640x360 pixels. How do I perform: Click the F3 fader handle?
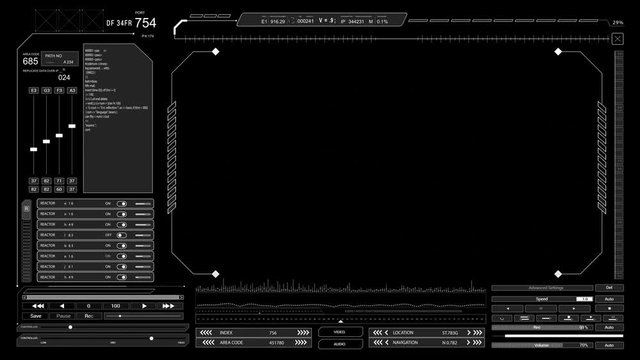click(59, 136)
